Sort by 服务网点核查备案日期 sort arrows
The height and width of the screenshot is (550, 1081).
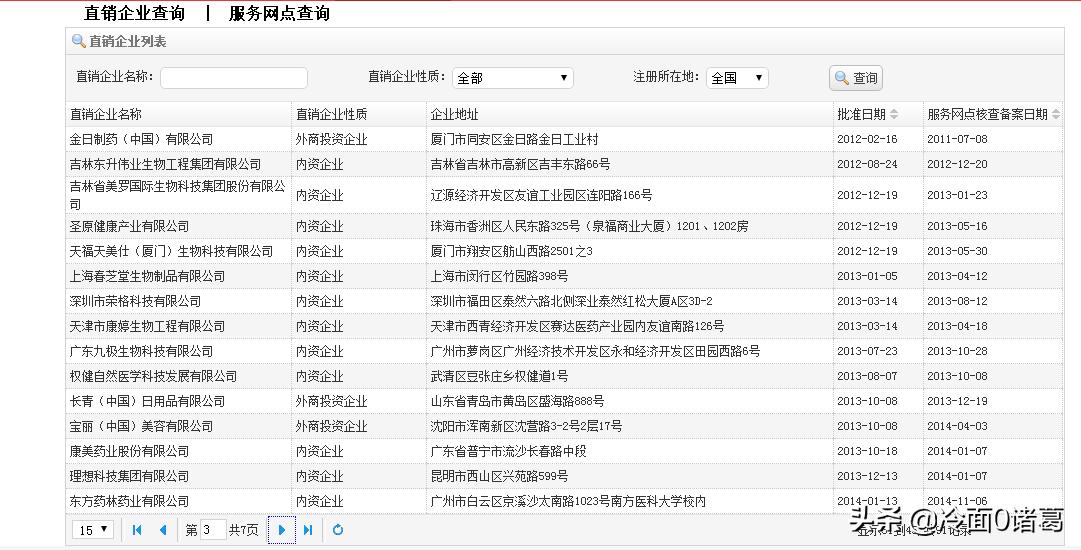tap(1055, 115)
